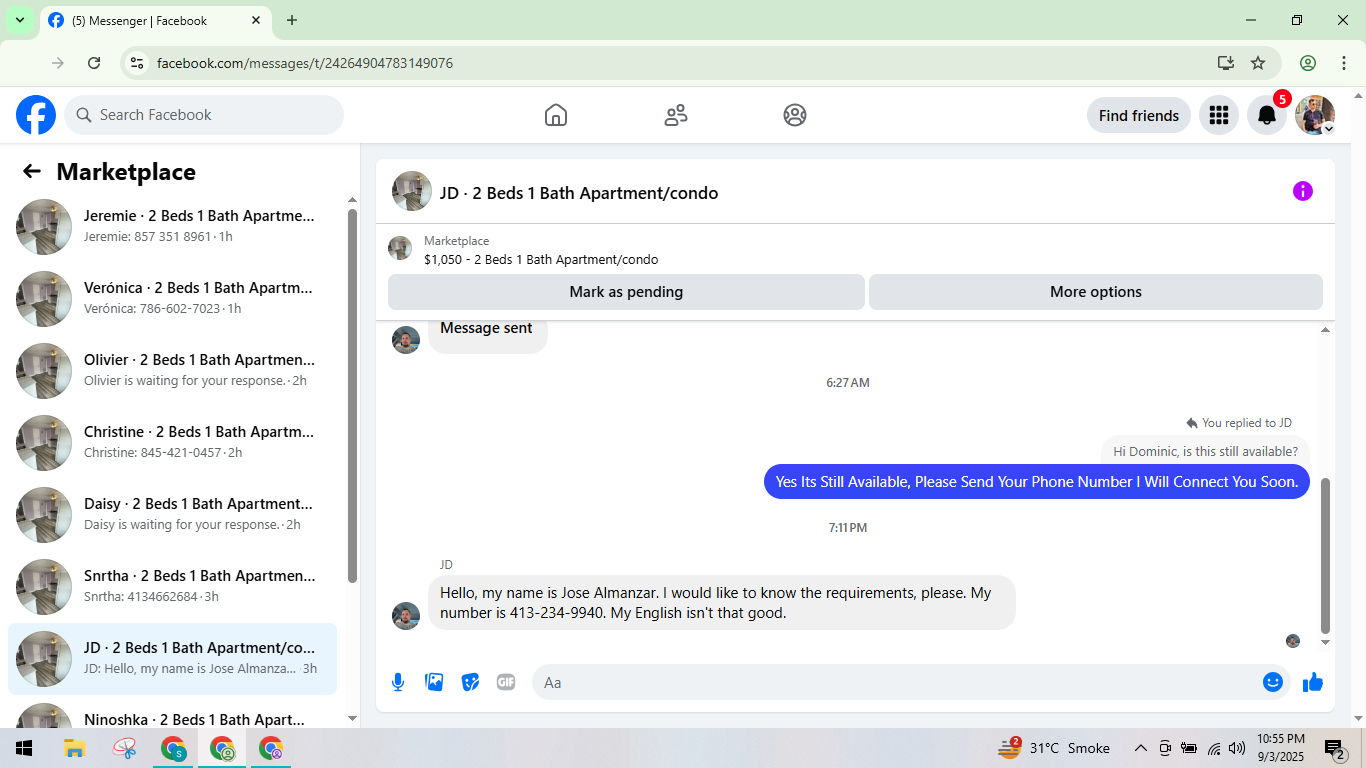Viewport: 1366px width, 768px height.
Task: Bookmark this page with the star icon
Action: (x=1258, y=63)
